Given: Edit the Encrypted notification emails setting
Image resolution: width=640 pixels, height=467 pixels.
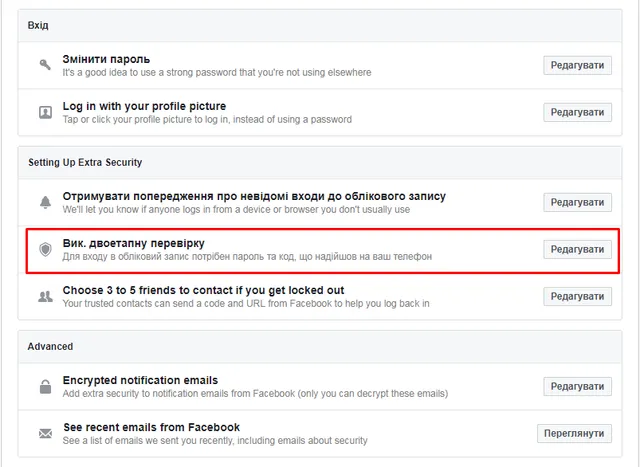Looking at the screenshot, I should tap(577, 386).
